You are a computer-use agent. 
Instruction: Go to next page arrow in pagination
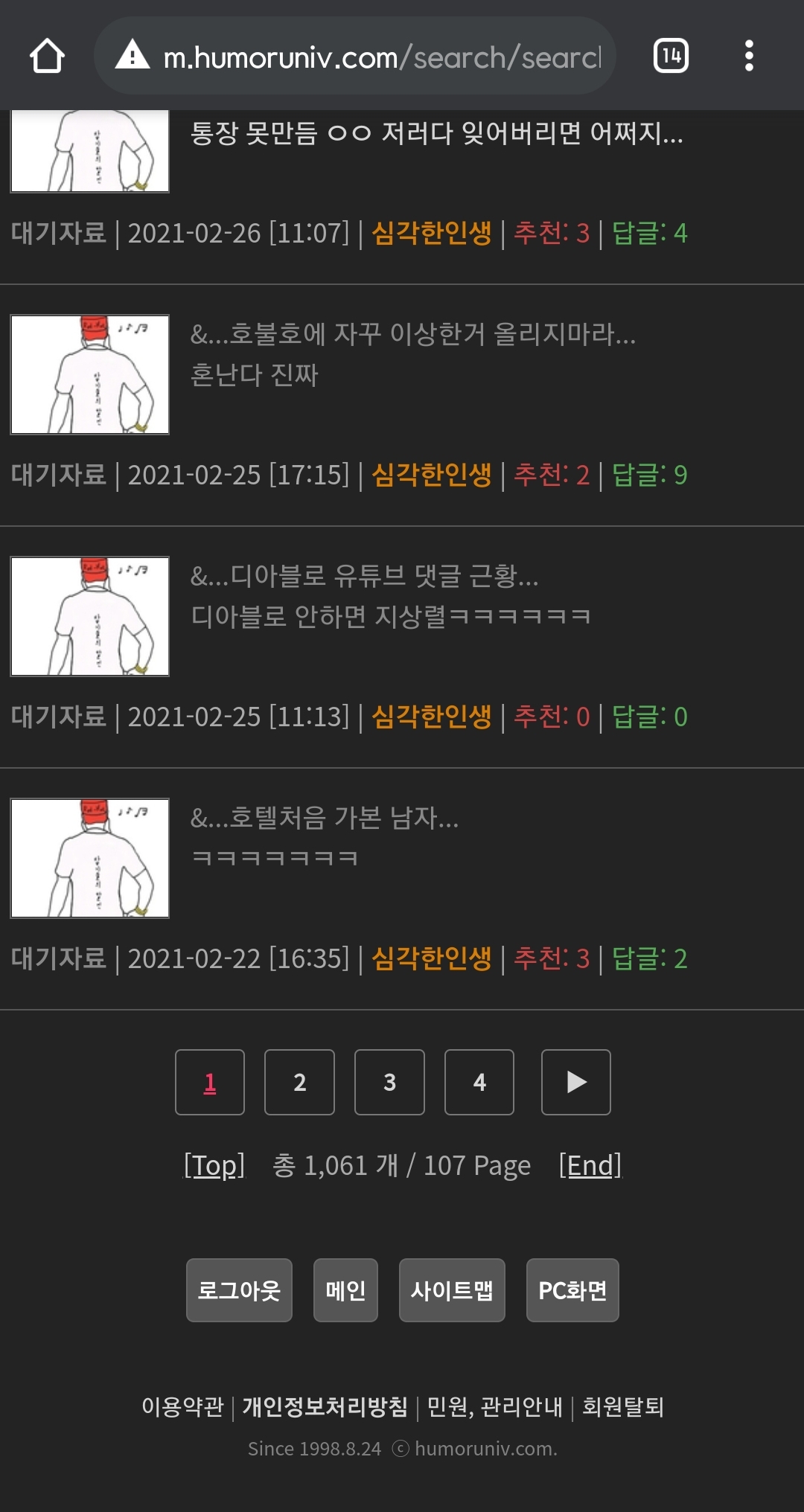pos(576,1082)
